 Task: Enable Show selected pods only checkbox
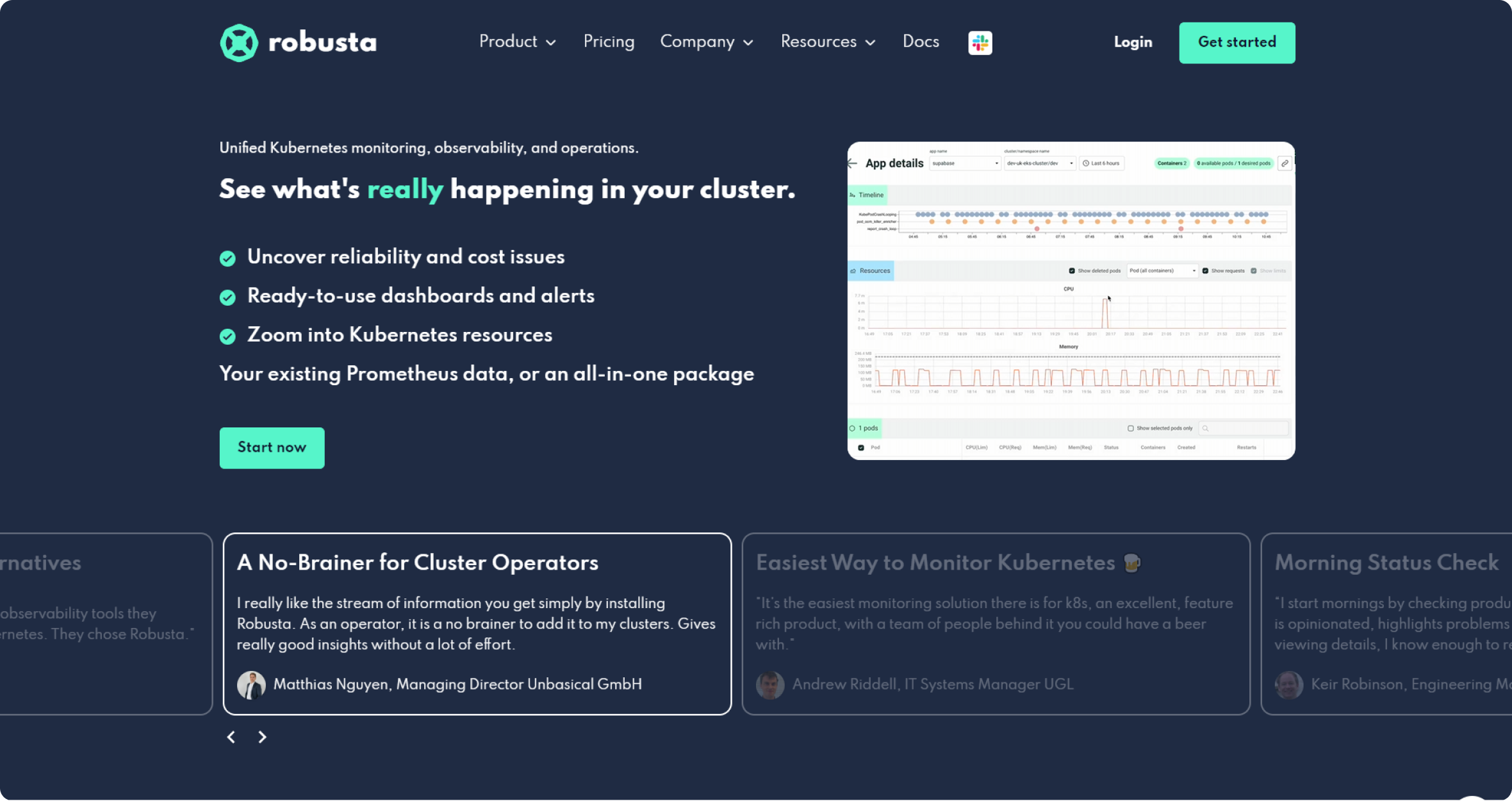(x=1131, y=428)
